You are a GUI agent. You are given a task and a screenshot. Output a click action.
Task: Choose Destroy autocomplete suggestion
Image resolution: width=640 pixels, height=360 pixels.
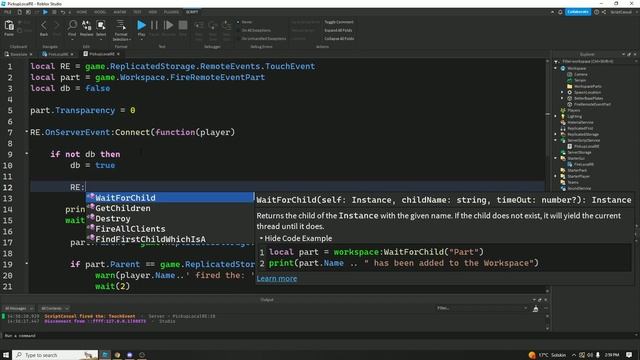point(170,218)
